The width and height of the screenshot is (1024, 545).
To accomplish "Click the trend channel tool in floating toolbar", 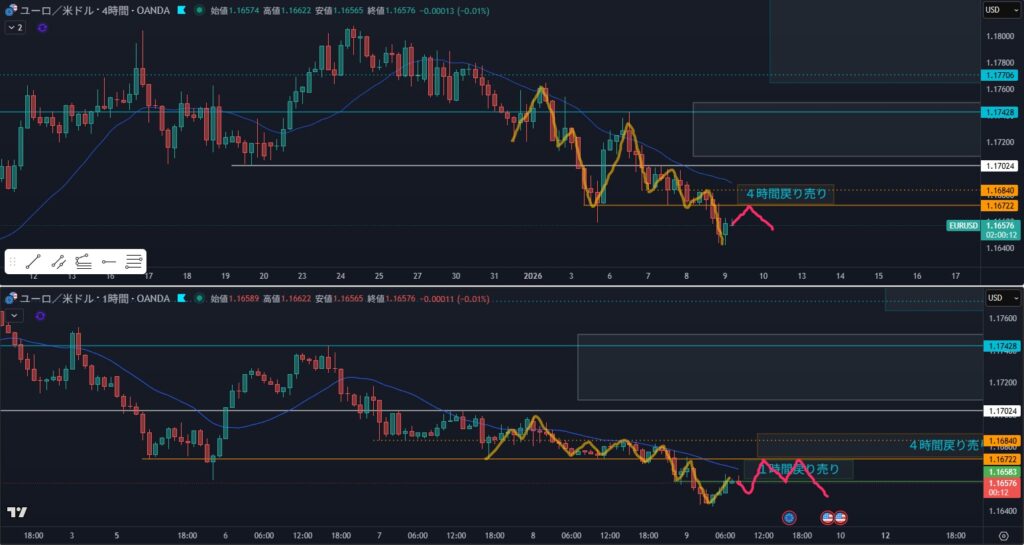I will pyautogui.click(x=58, y=262).
